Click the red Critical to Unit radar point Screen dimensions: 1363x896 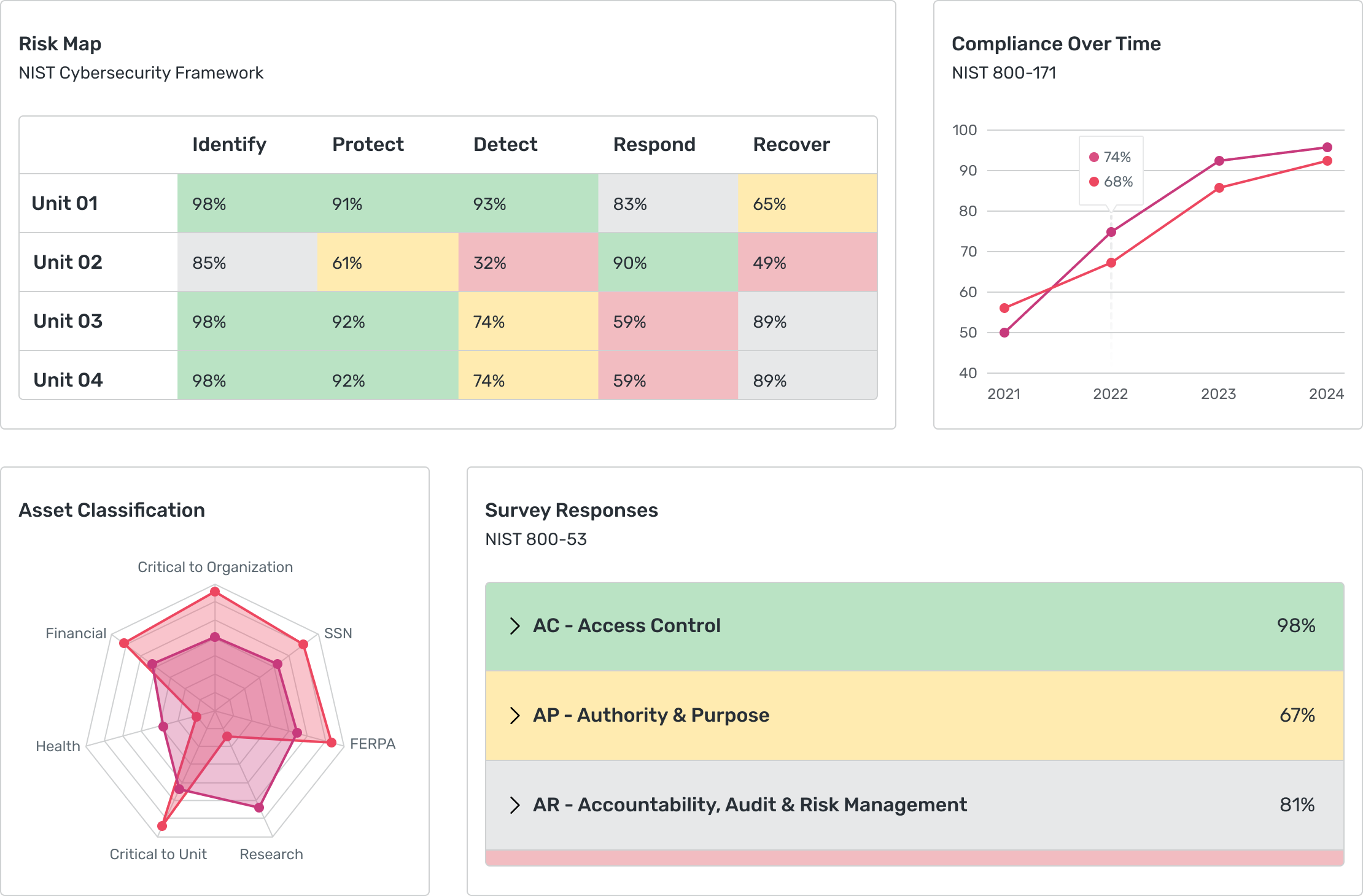(x=162, y=826)
